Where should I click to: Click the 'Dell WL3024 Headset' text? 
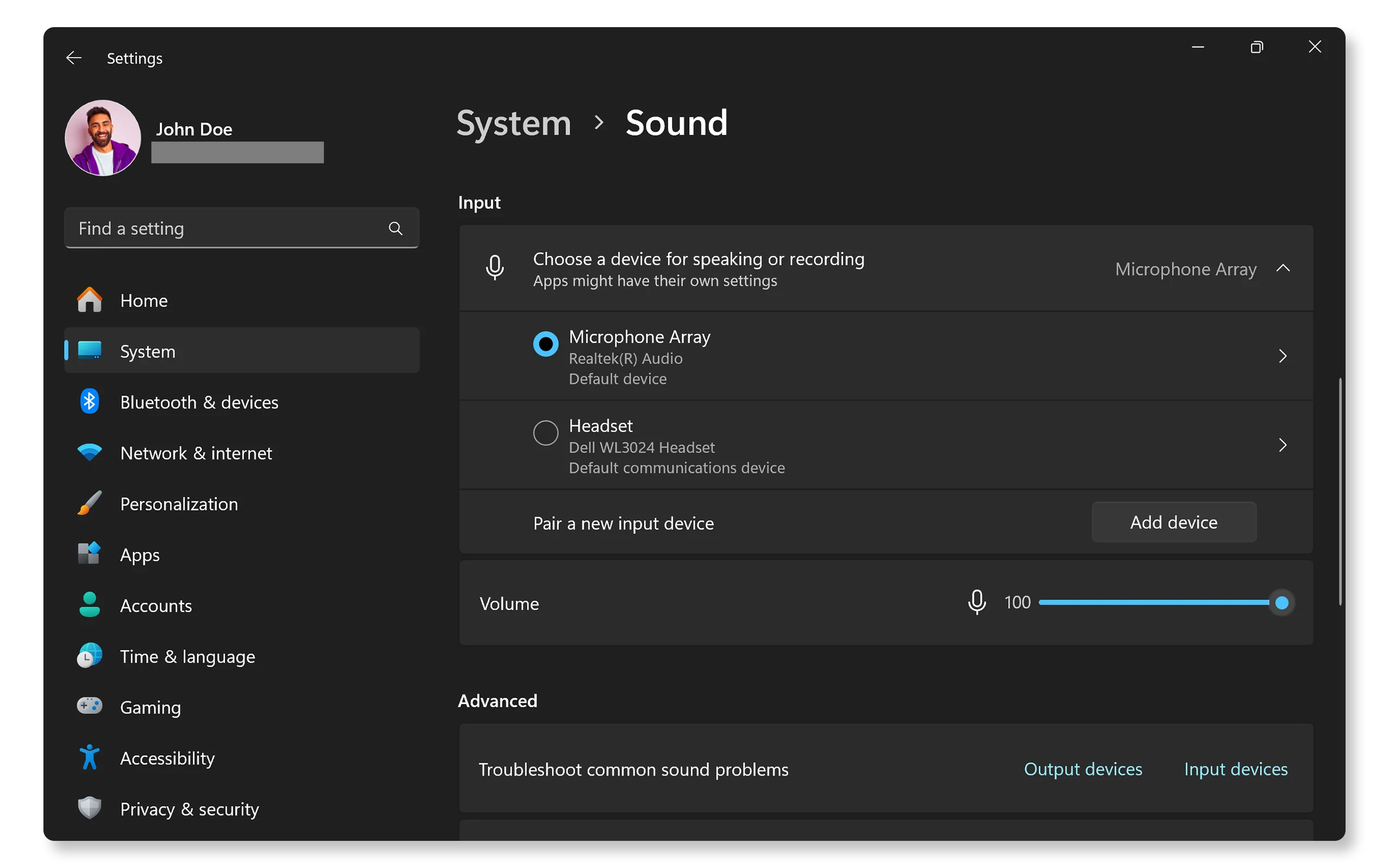pyautogui.click(x=642, y=447)
